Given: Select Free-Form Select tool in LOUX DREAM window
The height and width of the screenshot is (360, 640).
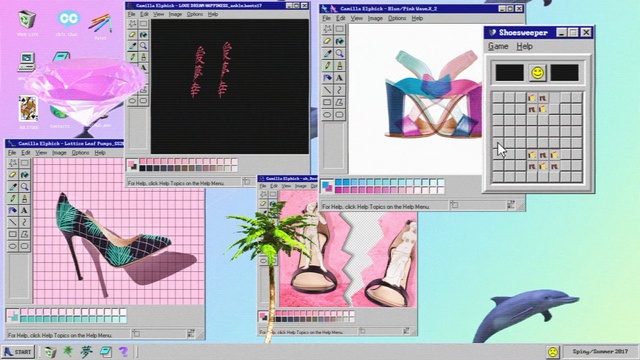Looking at the screenshot, I should 132,24.
